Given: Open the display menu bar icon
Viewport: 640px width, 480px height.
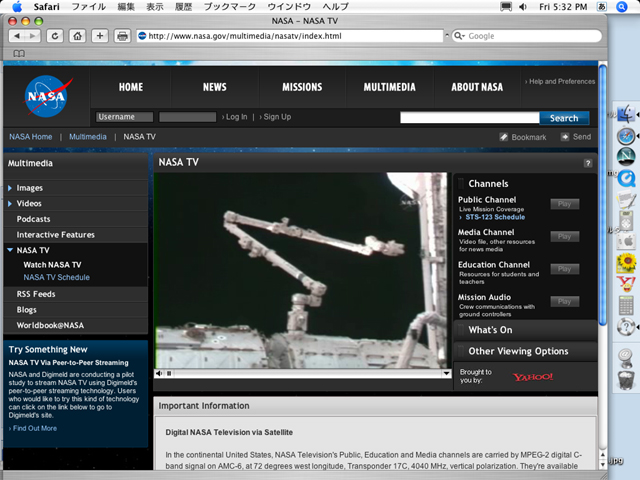Looking at the screenshot, I should (506, 7).
